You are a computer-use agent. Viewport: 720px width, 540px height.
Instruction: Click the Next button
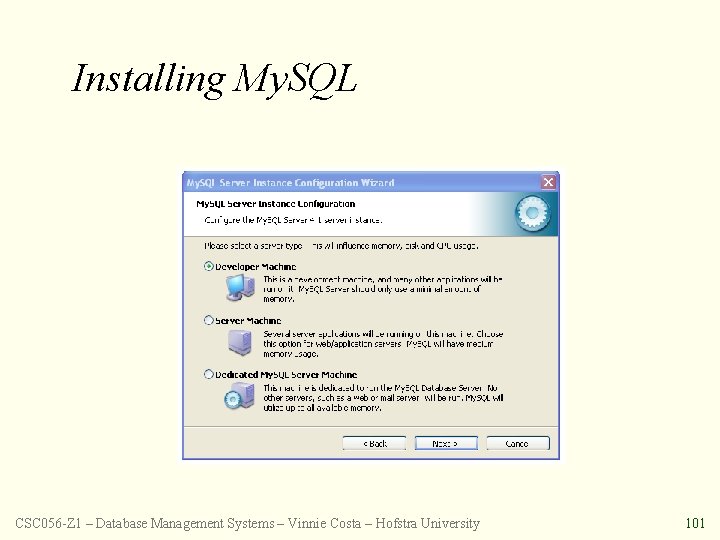pos(446,443)
